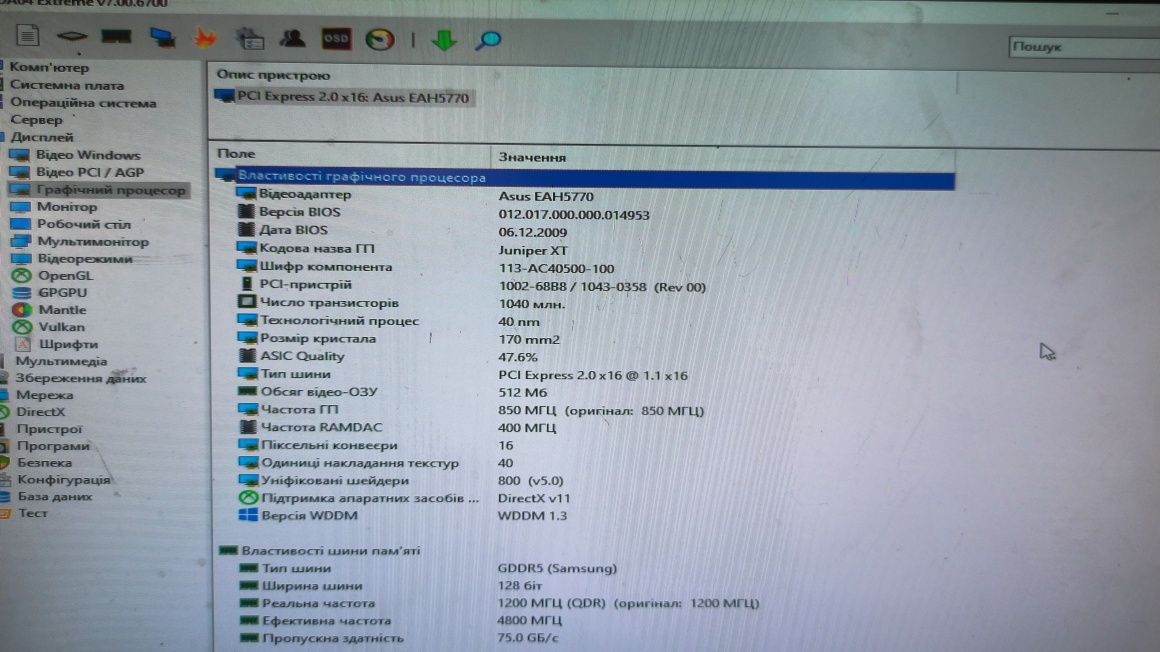Select Відео Windows in sidebar

(x=87, y=155)
